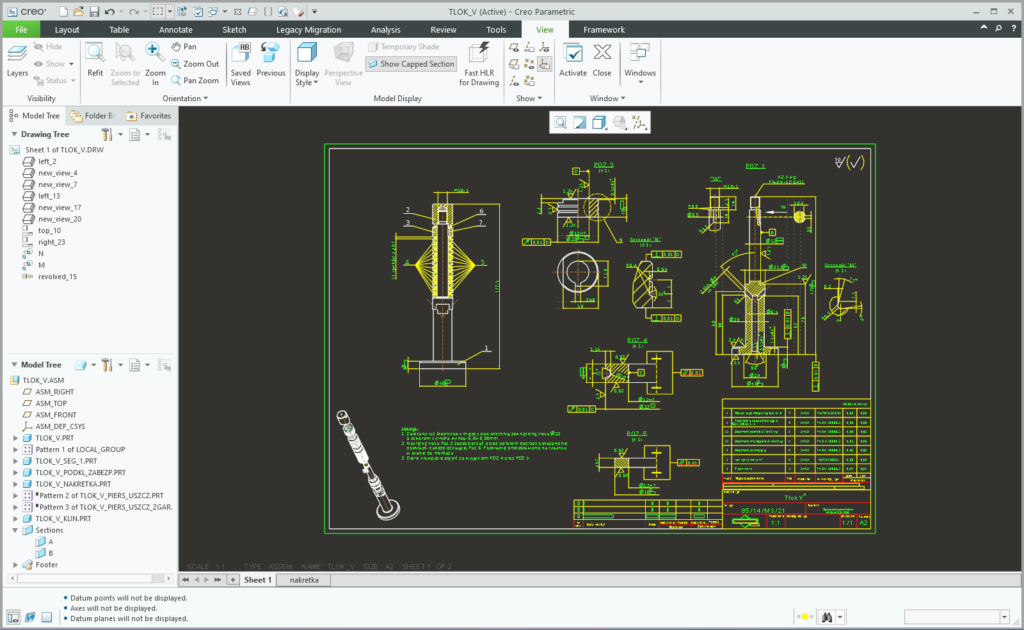Toggle Show Capped Section
1024x630 pixels.
click(x=411, y=64)
